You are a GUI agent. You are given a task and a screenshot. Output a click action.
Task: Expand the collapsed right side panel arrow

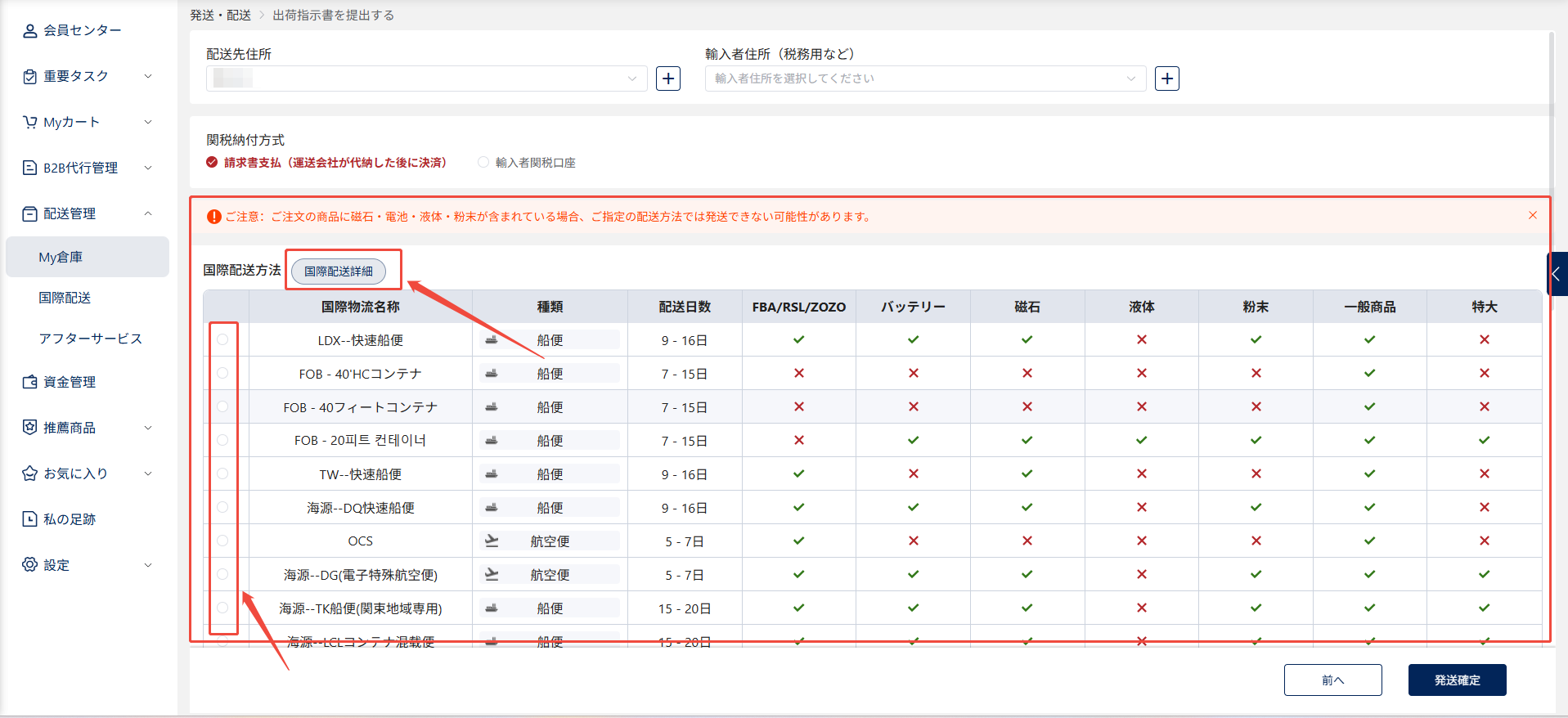(1557, 274)
